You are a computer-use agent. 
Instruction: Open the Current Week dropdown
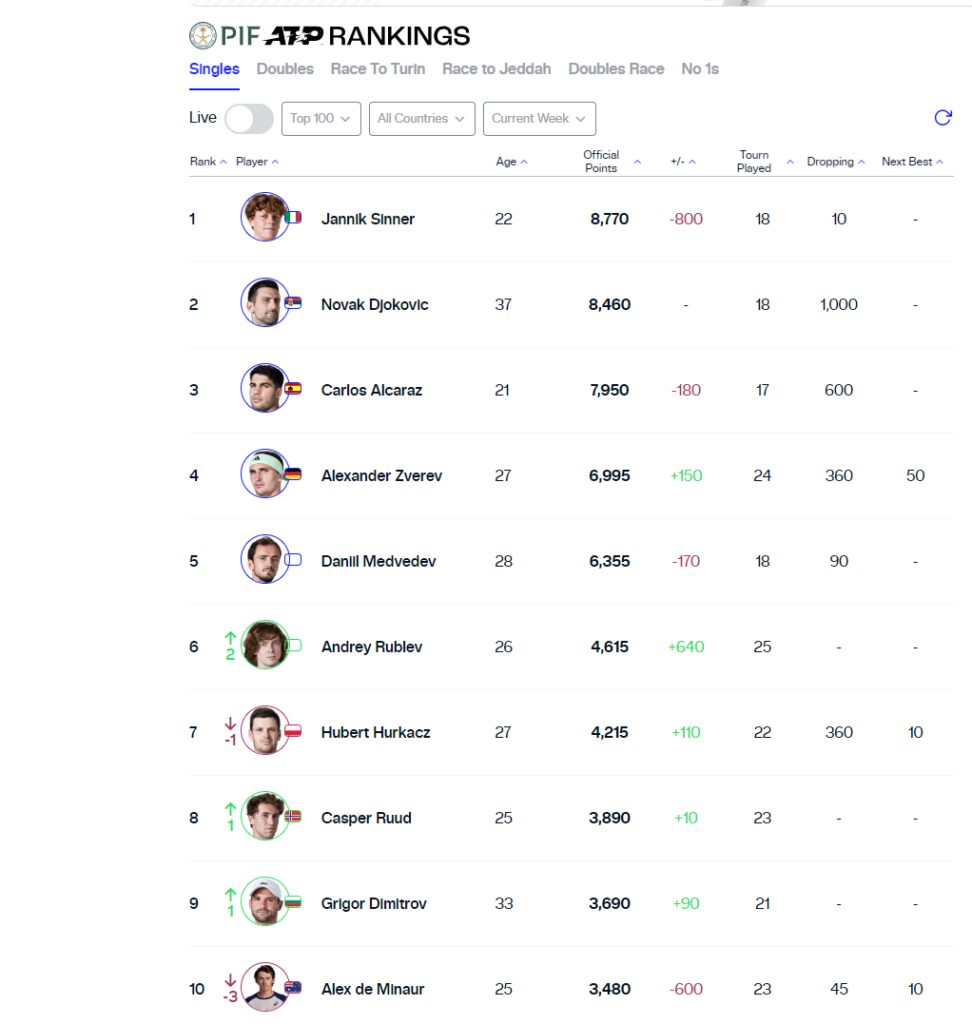(x=539, y=119)
